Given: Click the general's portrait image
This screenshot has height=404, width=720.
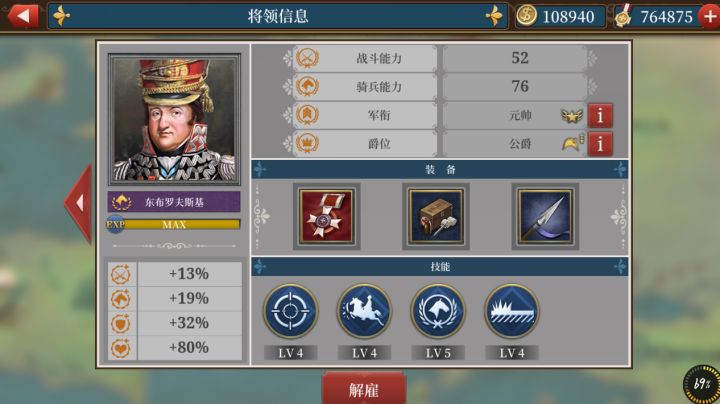Looking at the screenshot, I should (174, 119).
